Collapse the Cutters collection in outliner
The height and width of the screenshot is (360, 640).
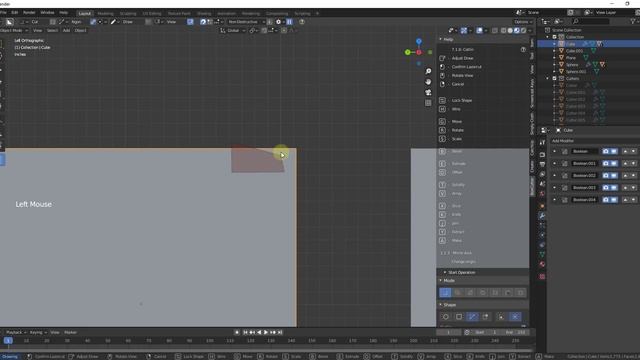tap(548, 78)
